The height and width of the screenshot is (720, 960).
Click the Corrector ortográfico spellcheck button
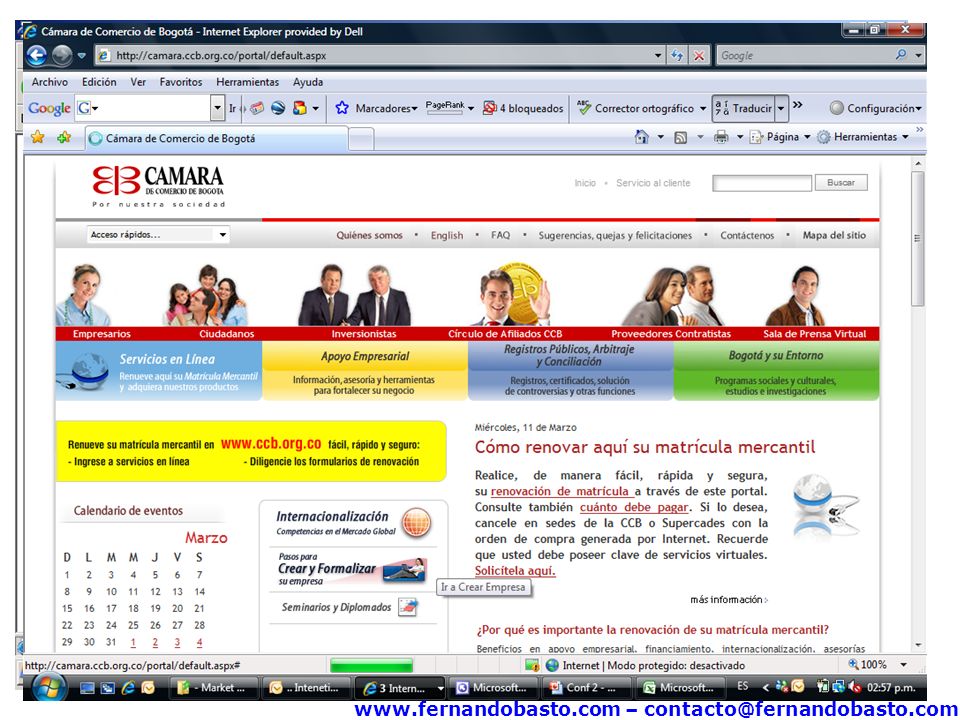coord(636,108)
